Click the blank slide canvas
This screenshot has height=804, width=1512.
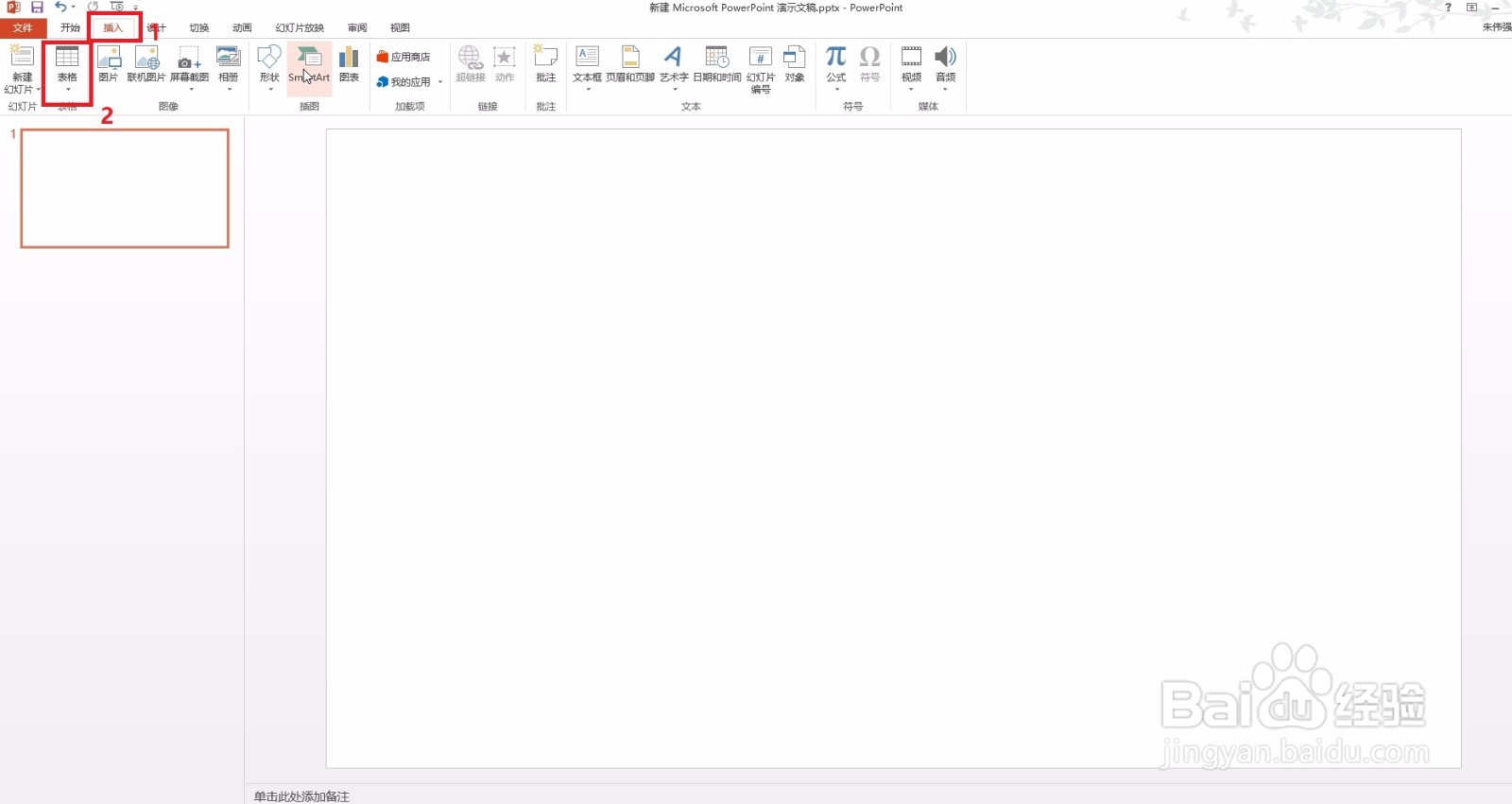(x=894, y=449)
